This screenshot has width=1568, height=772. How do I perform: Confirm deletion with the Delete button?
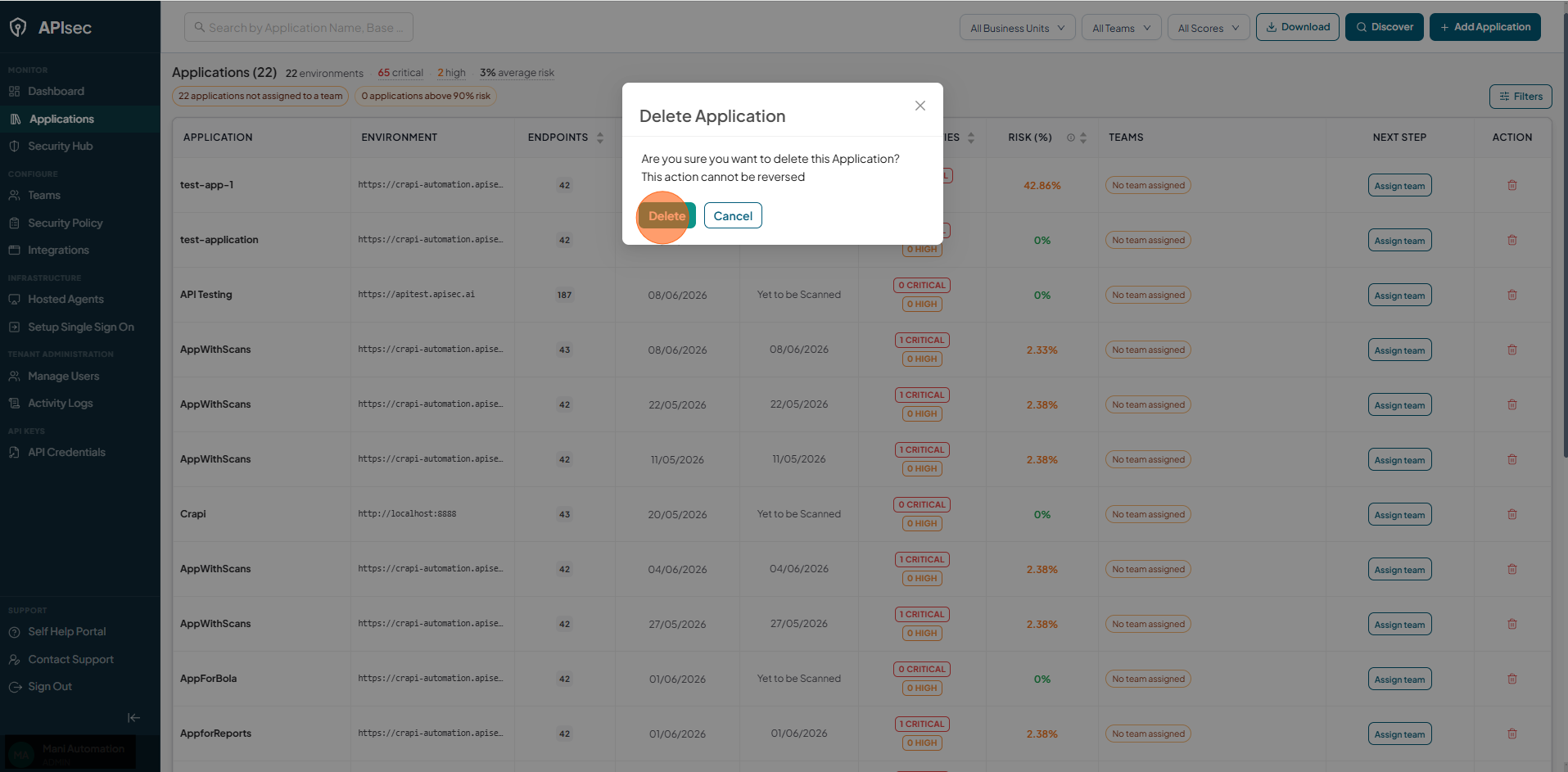pyautogui.click(x=667, y=216)
